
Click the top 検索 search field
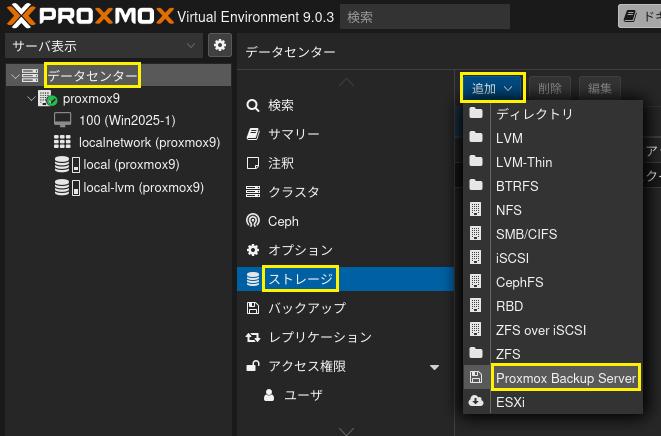(x=425, y=17)
